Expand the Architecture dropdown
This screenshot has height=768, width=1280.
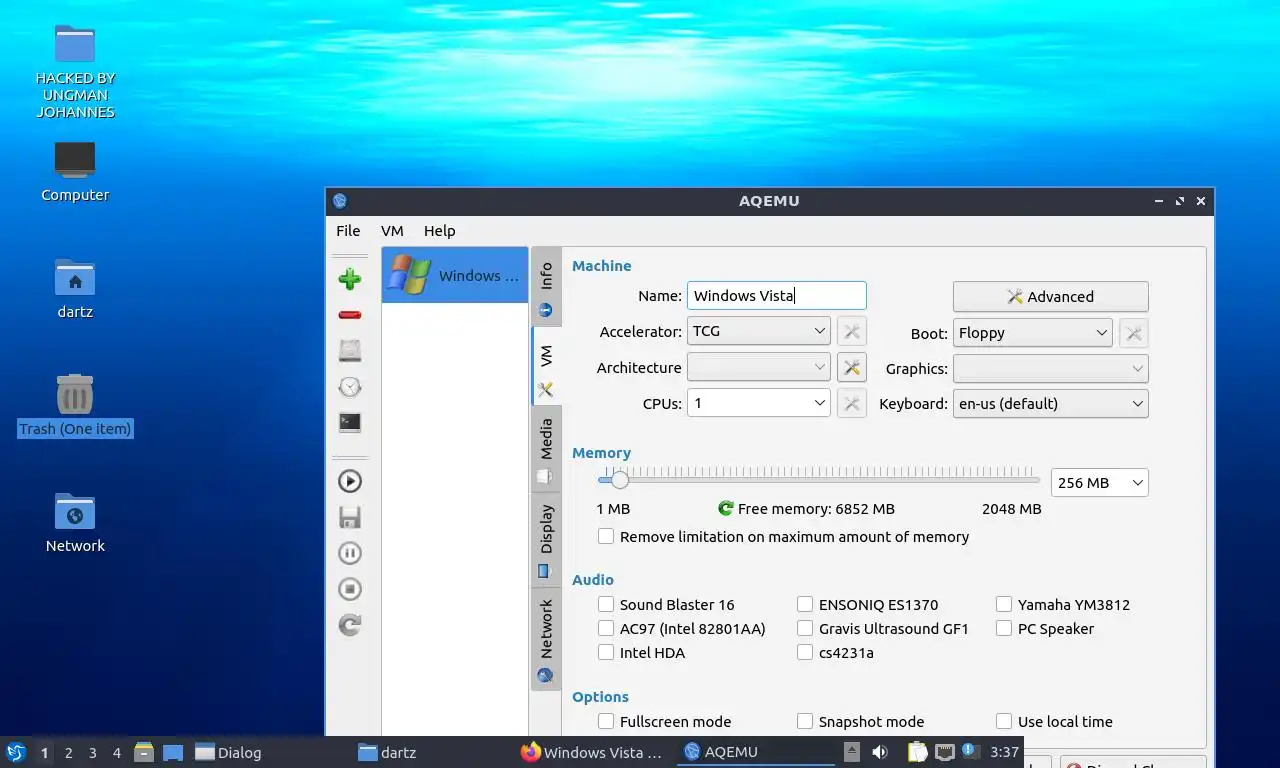coord(759,368)
